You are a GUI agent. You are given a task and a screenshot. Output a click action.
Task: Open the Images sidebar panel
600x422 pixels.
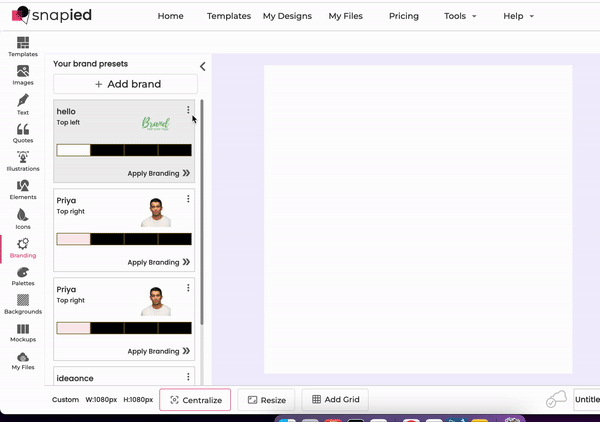(23, 75)
